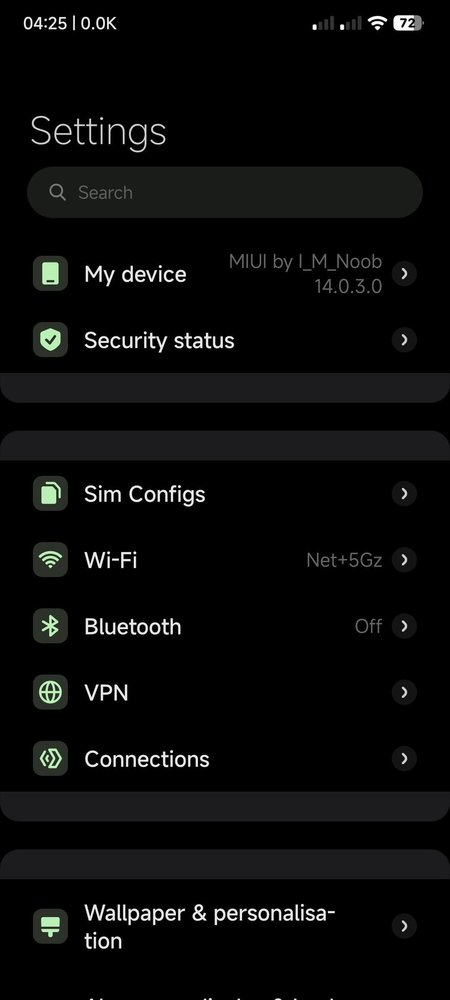Open Wallpaper & personalisation label
This screenshot has height=1000, width=450.
(210, 927)
